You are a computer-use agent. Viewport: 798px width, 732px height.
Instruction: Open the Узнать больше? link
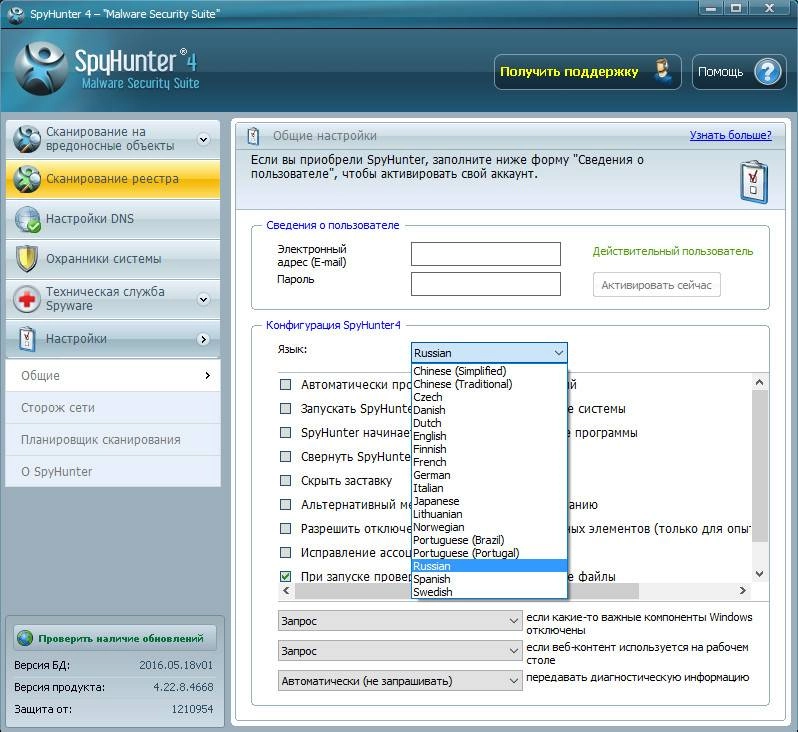730,135
